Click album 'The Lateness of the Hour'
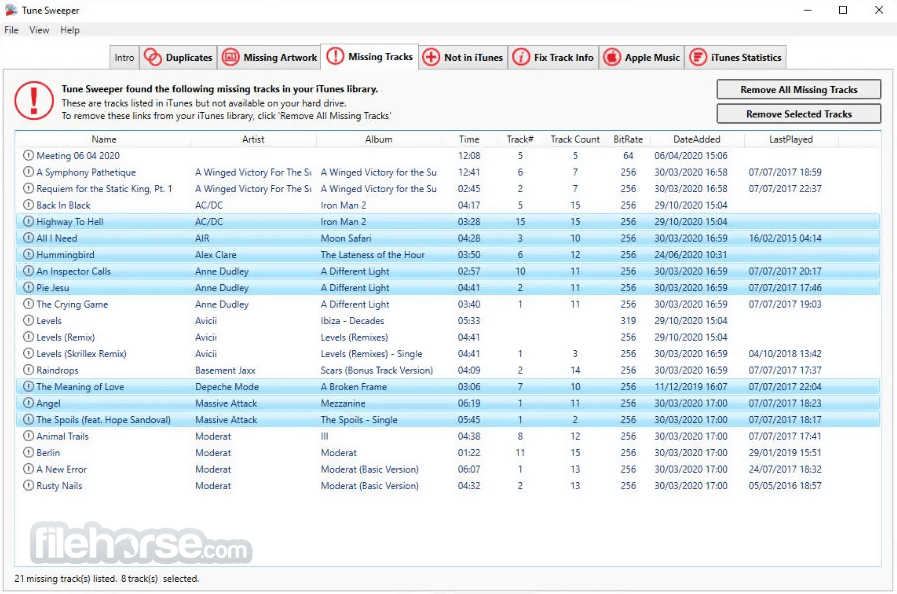The image size is (897, 594). (x=372, y=254)
